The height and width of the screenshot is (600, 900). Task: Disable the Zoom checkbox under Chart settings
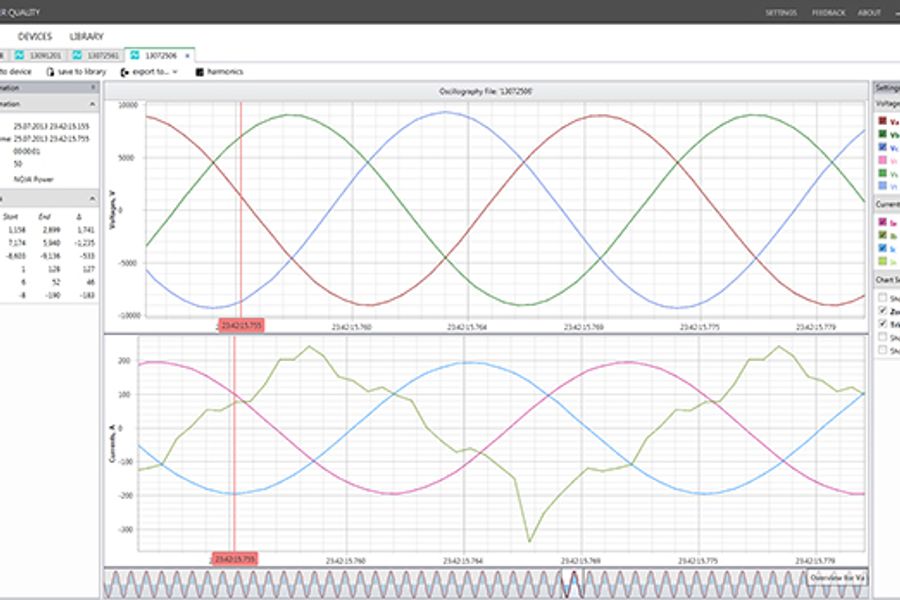[880, 312]
